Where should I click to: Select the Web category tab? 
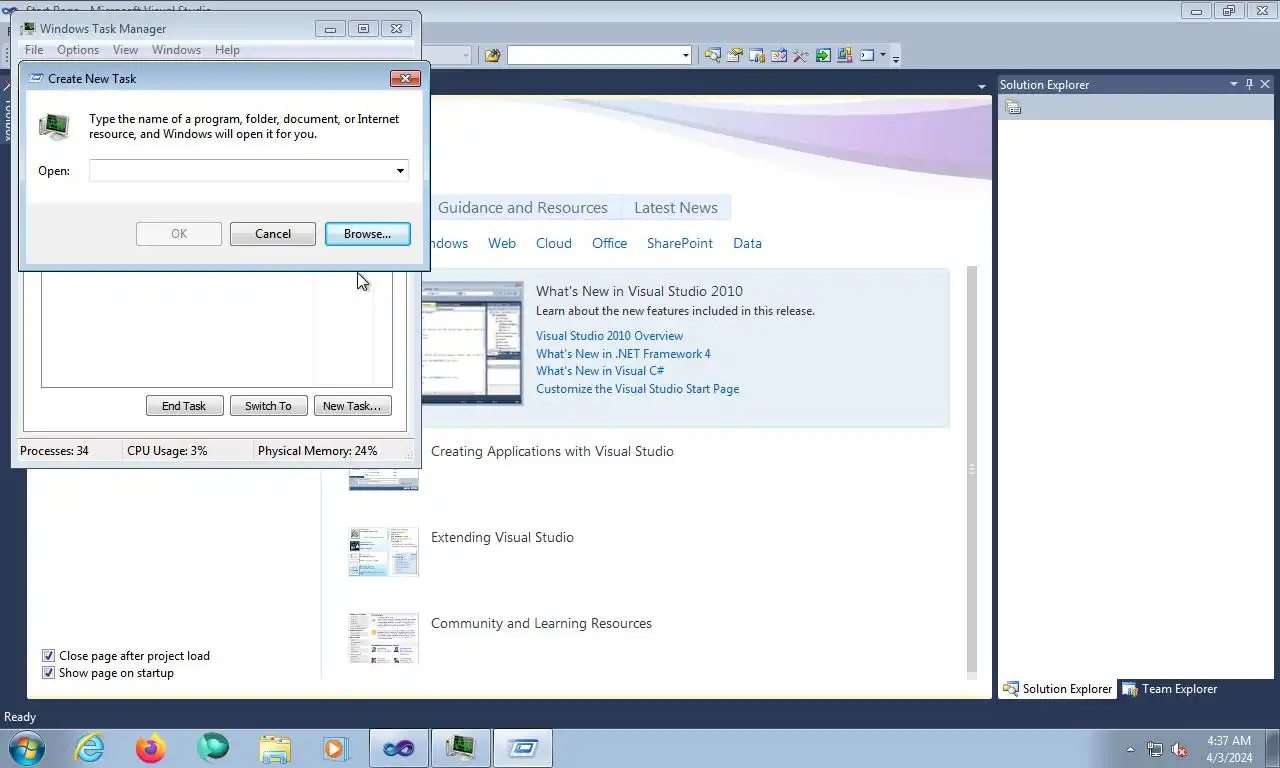(x=502, y=243)
